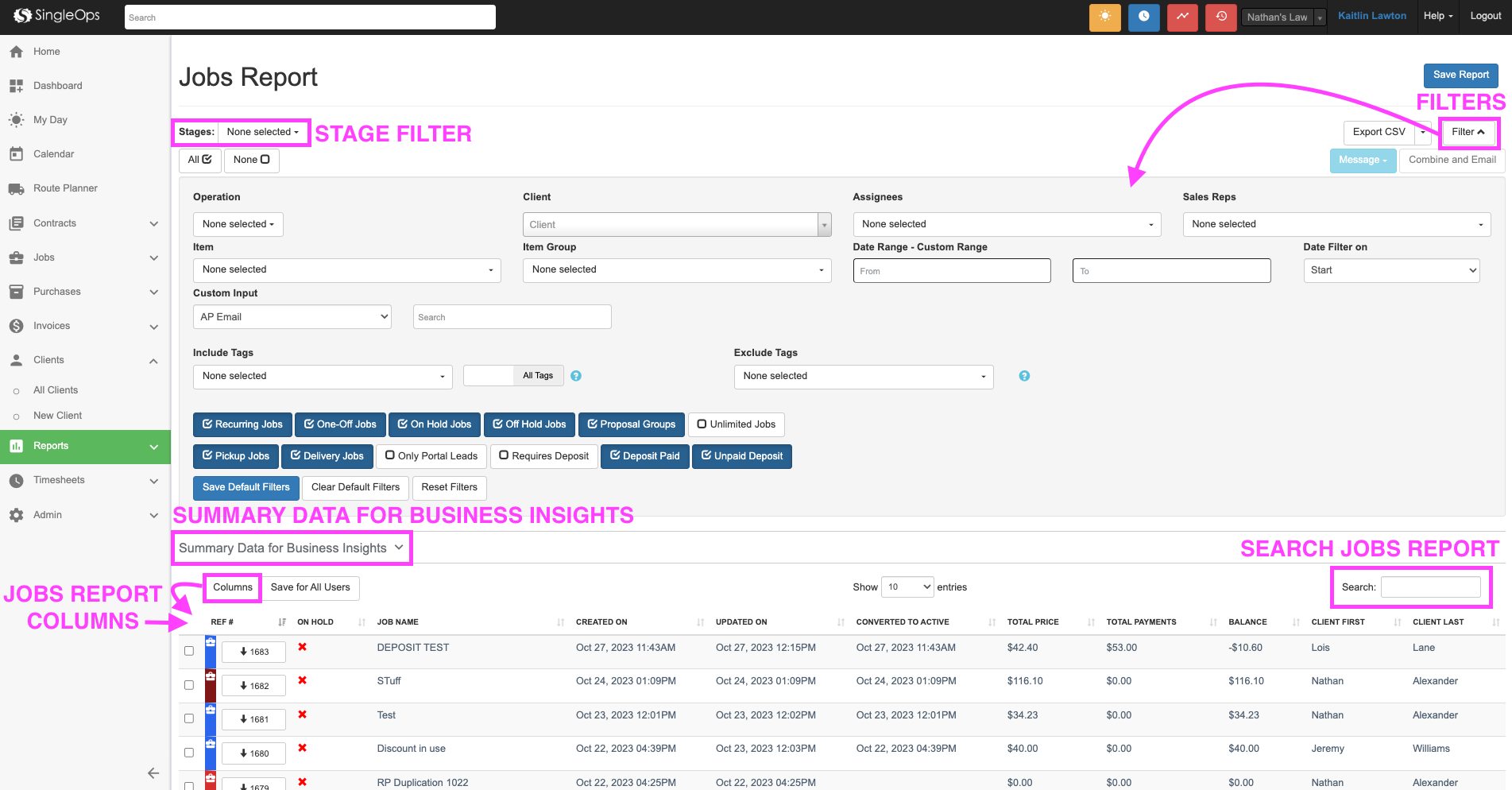Open the Date Filter on Start dropdown
Viewport: 1512px width, 790px height.
(1390, 270)
